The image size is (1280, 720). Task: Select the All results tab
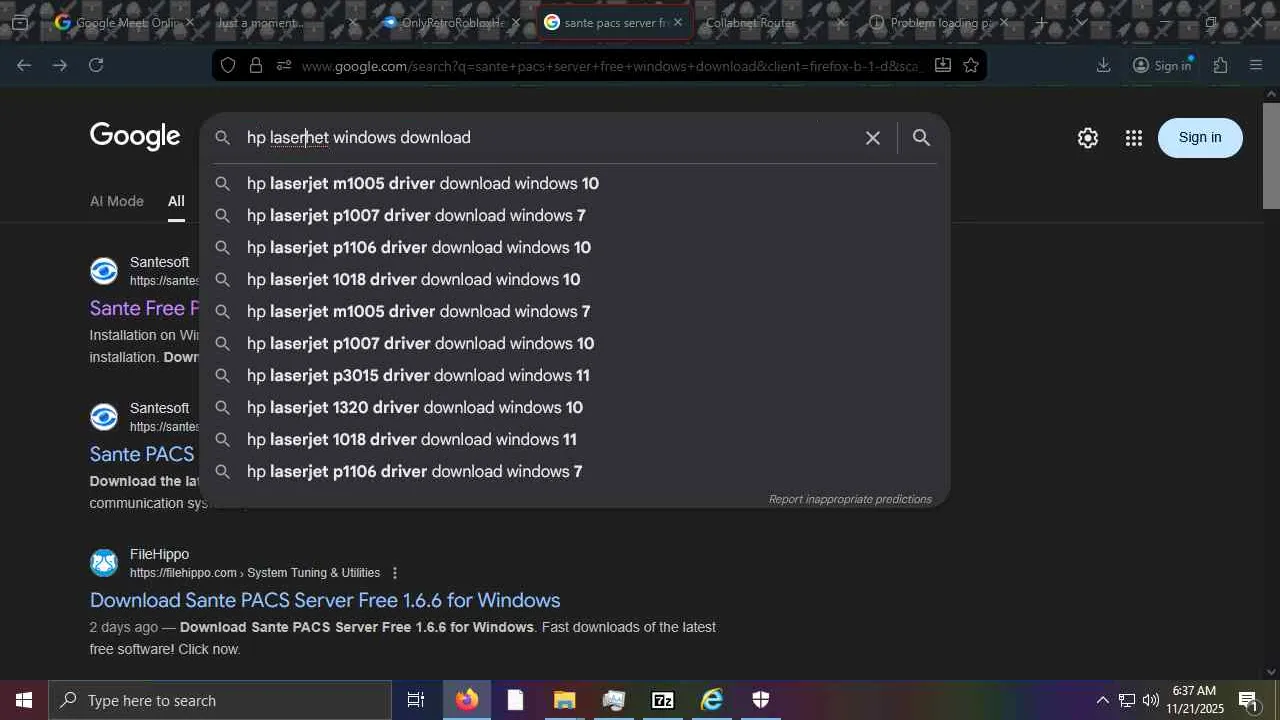point(176,201)
